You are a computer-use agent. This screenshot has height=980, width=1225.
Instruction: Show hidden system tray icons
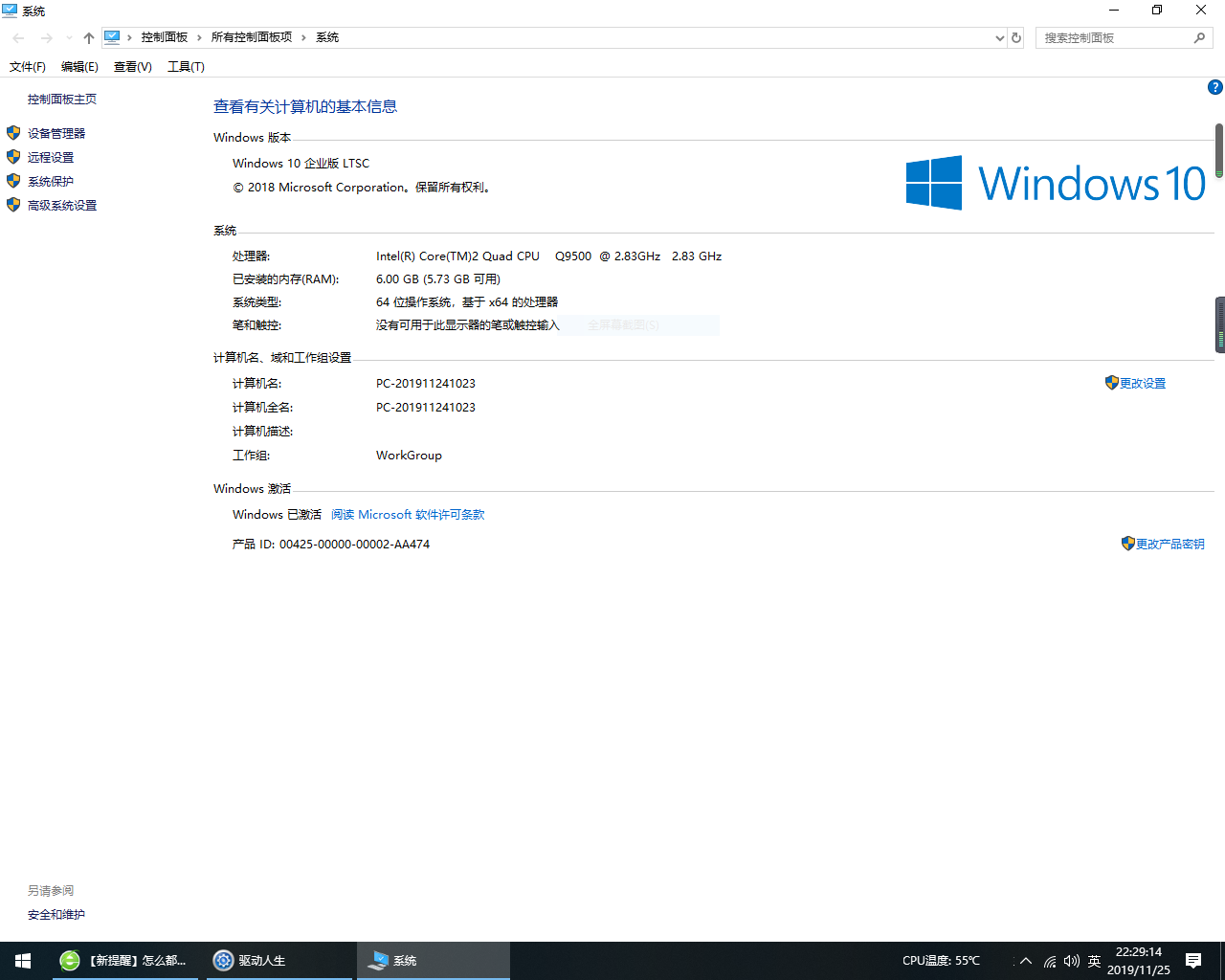[1026, 961]
